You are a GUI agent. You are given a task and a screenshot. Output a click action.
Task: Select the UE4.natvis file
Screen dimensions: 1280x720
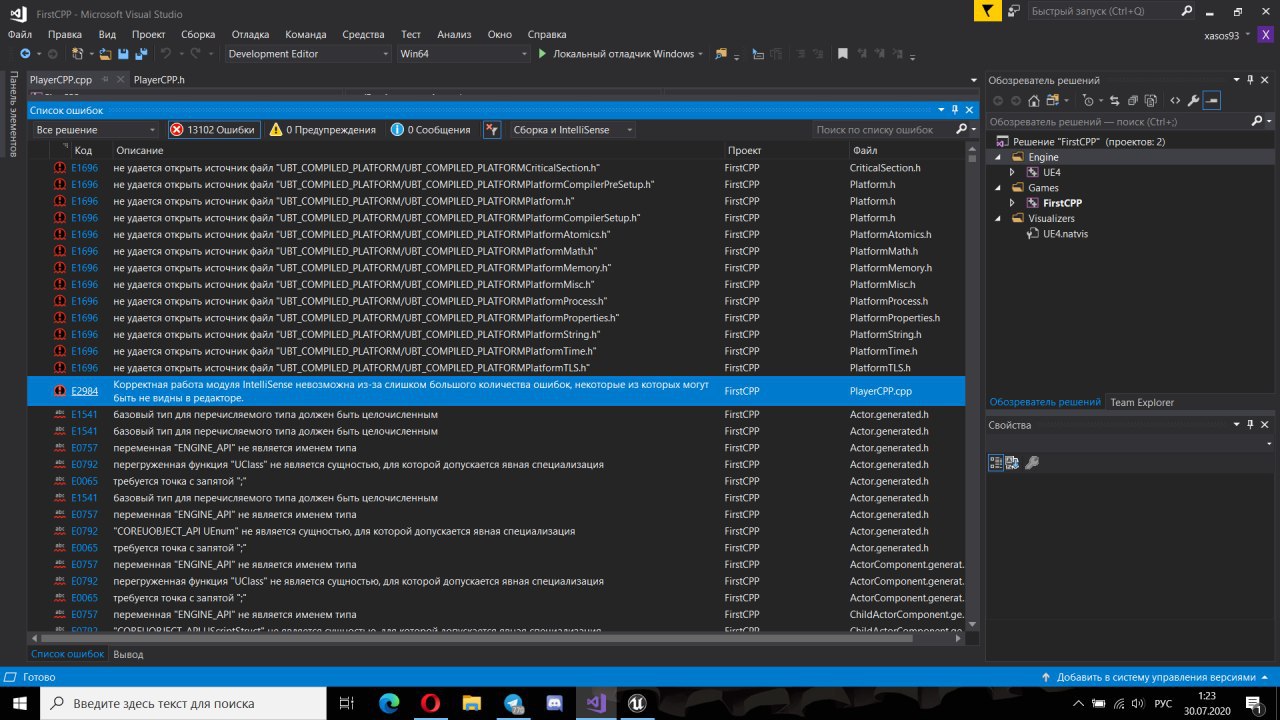1065,233
